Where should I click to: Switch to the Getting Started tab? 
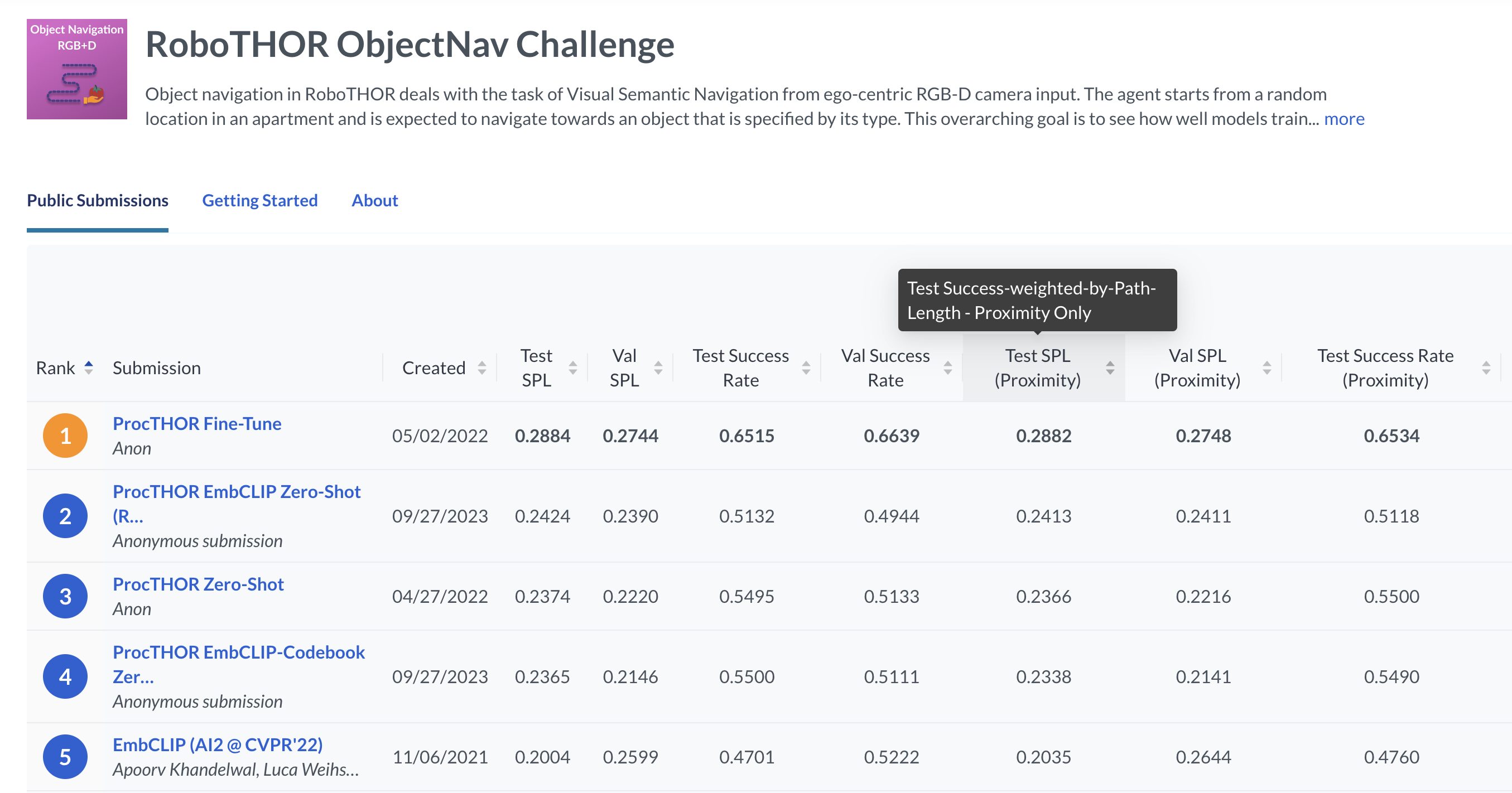260,201
